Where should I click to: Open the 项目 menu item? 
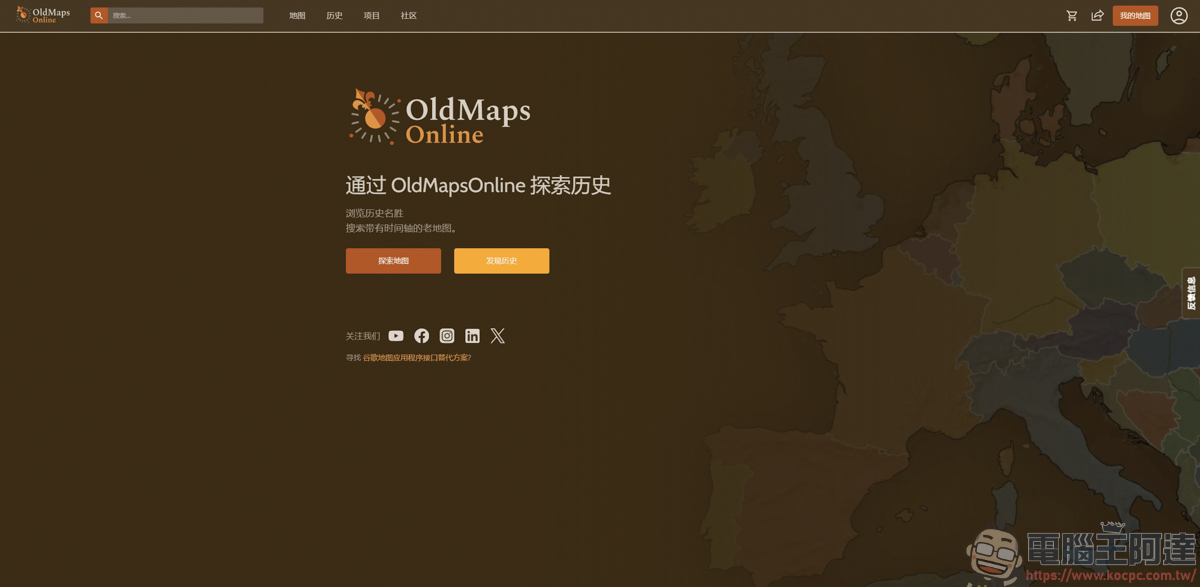coord(372,16)
